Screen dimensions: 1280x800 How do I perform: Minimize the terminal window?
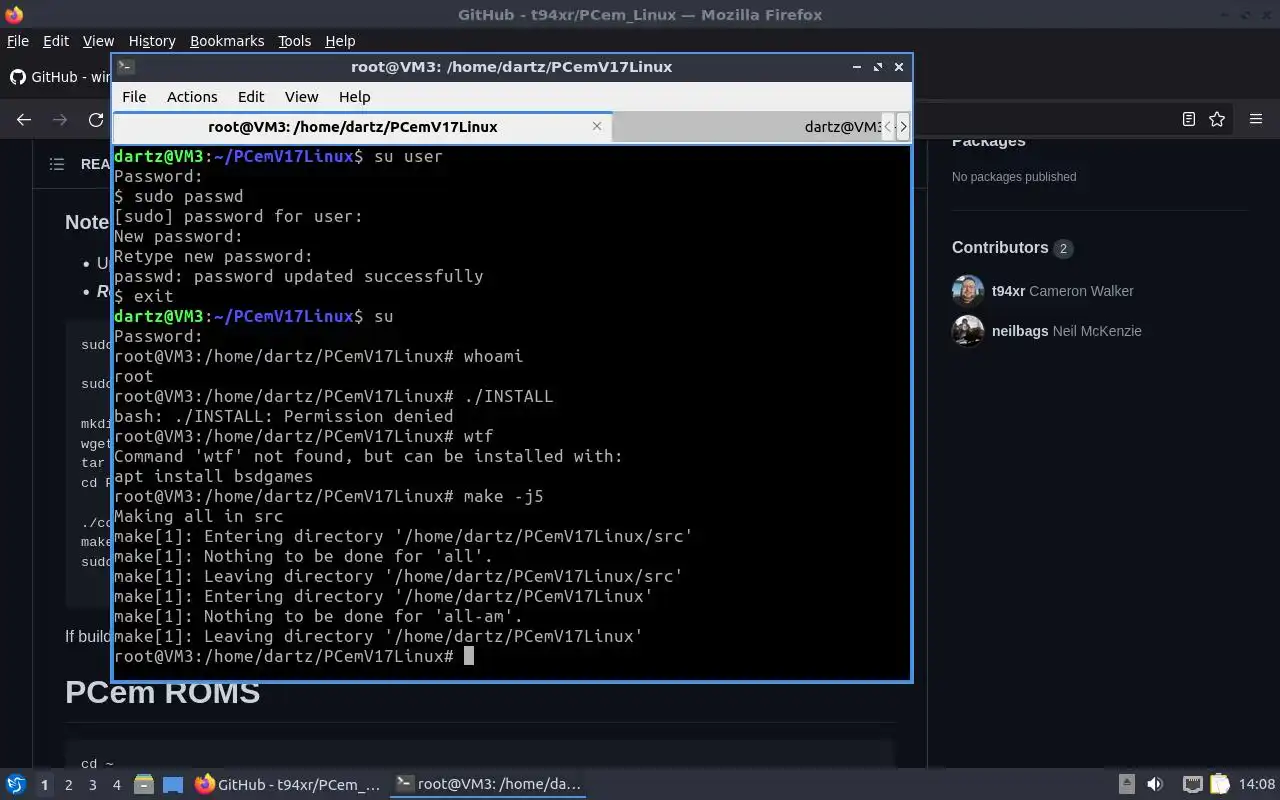coord(857,67)
